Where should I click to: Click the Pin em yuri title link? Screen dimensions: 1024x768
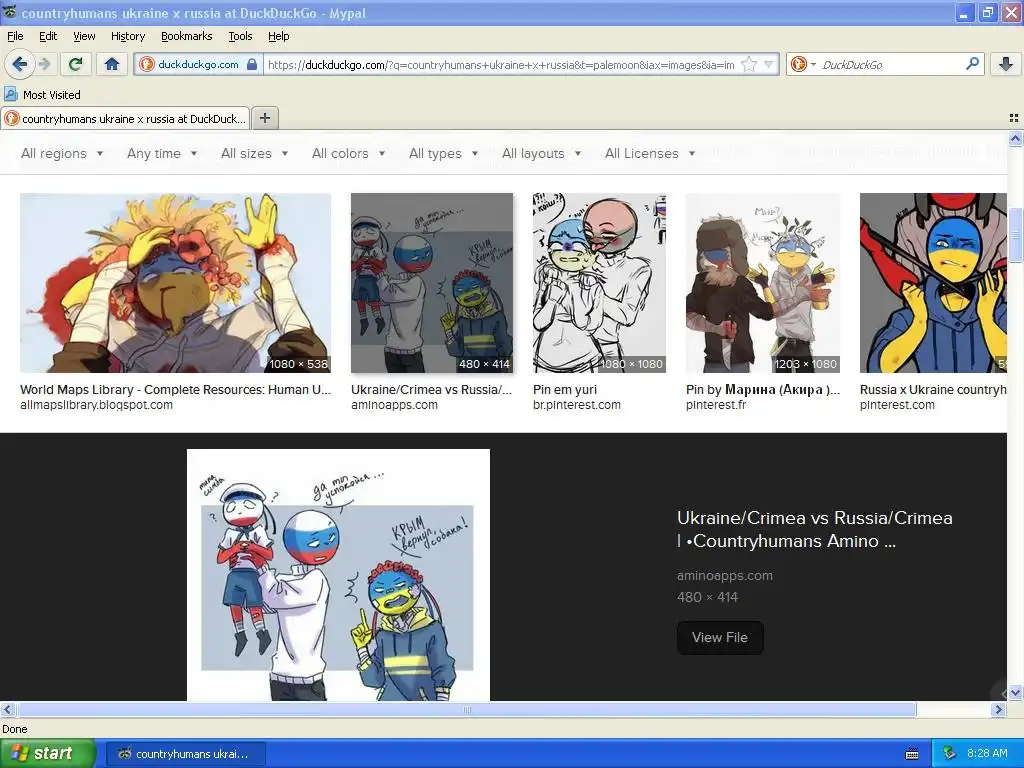pyautogui.click(x=565, y=389)
